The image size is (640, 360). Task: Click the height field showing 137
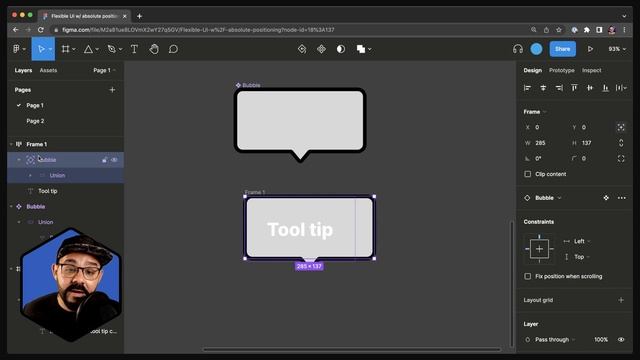tap(592, 143)
